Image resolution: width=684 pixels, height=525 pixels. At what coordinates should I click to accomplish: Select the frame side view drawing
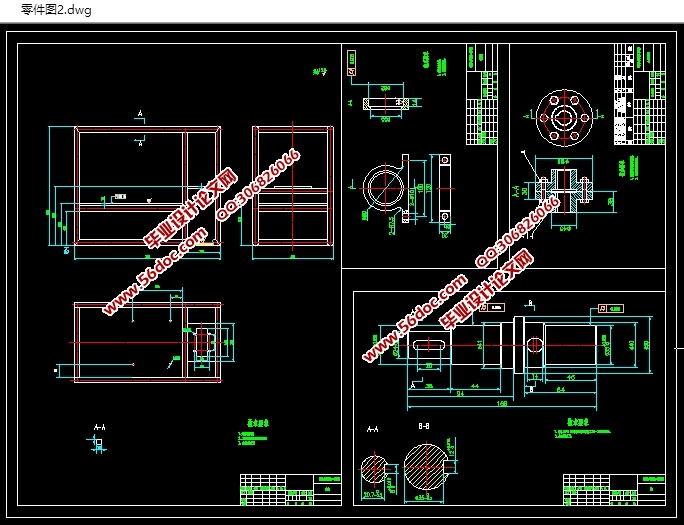pyautogui.click(x=291, y=185)
